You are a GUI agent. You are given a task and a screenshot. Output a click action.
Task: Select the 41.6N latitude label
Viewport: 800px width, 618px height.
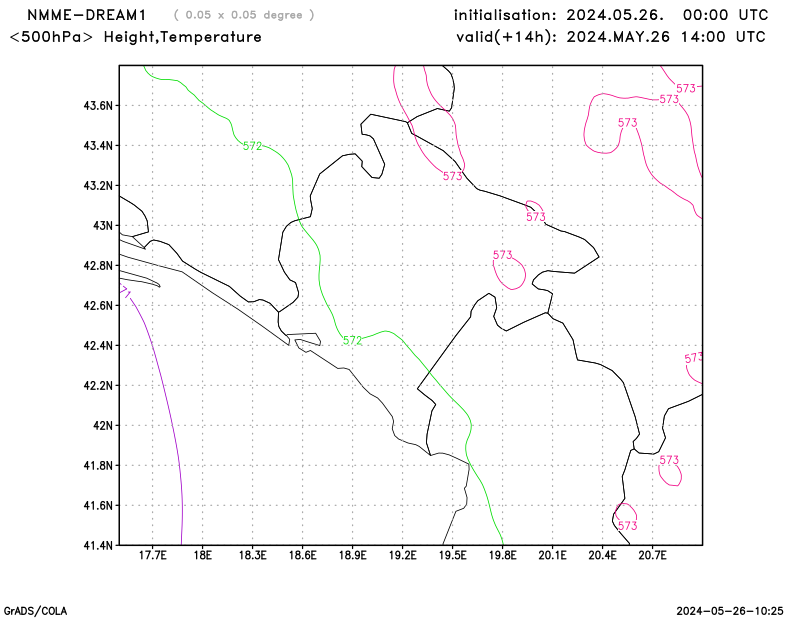pos(98,506)
